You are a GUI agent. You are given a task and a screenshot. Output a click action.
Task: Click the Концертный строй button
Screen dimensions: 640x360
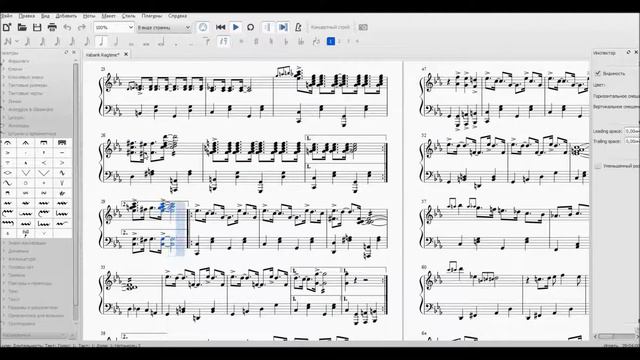(330, 27)
